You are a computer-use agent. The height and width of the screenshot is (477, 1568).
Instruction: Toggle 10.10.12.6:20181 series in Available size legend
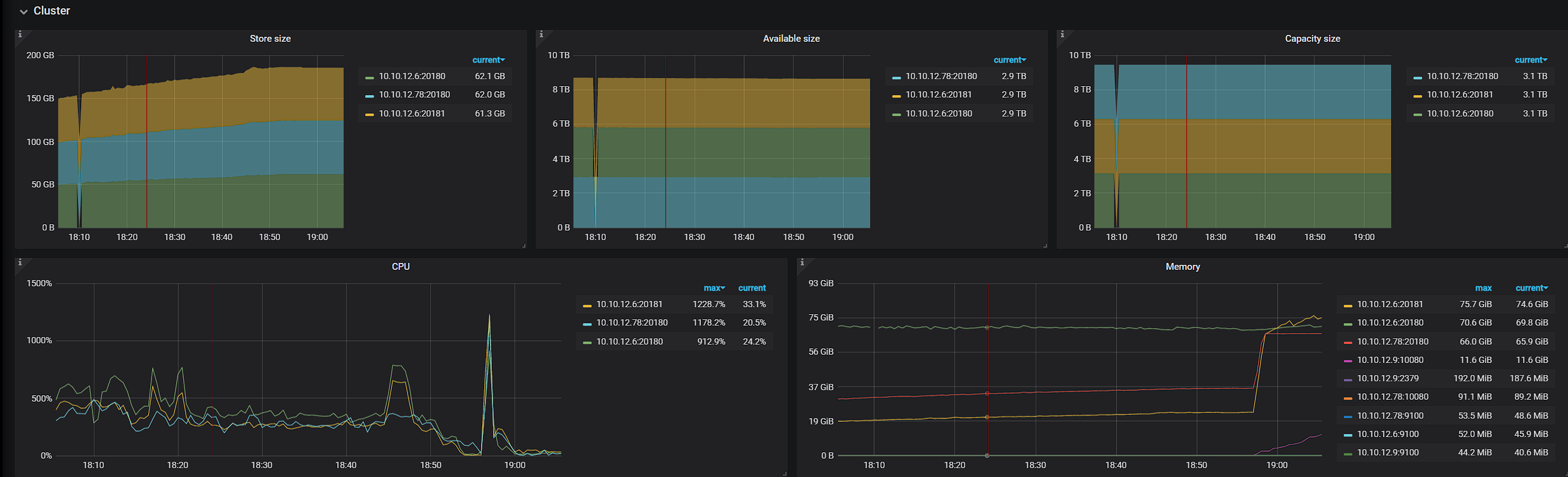click(x=939, y=94)
